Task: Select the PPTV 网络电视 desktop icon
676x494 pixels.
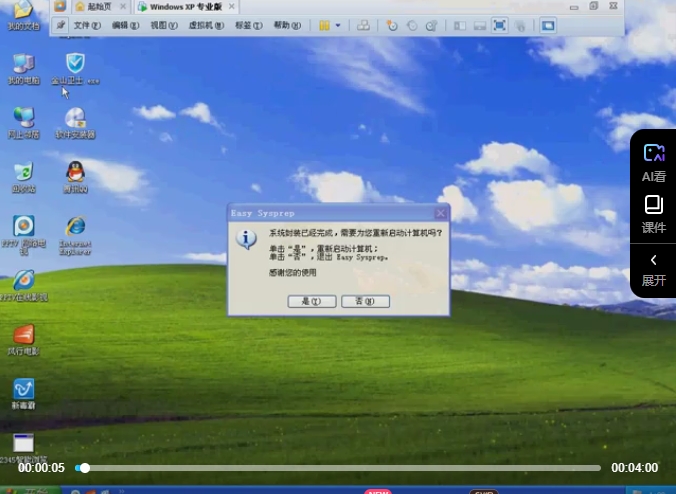Action: point(23,234)
